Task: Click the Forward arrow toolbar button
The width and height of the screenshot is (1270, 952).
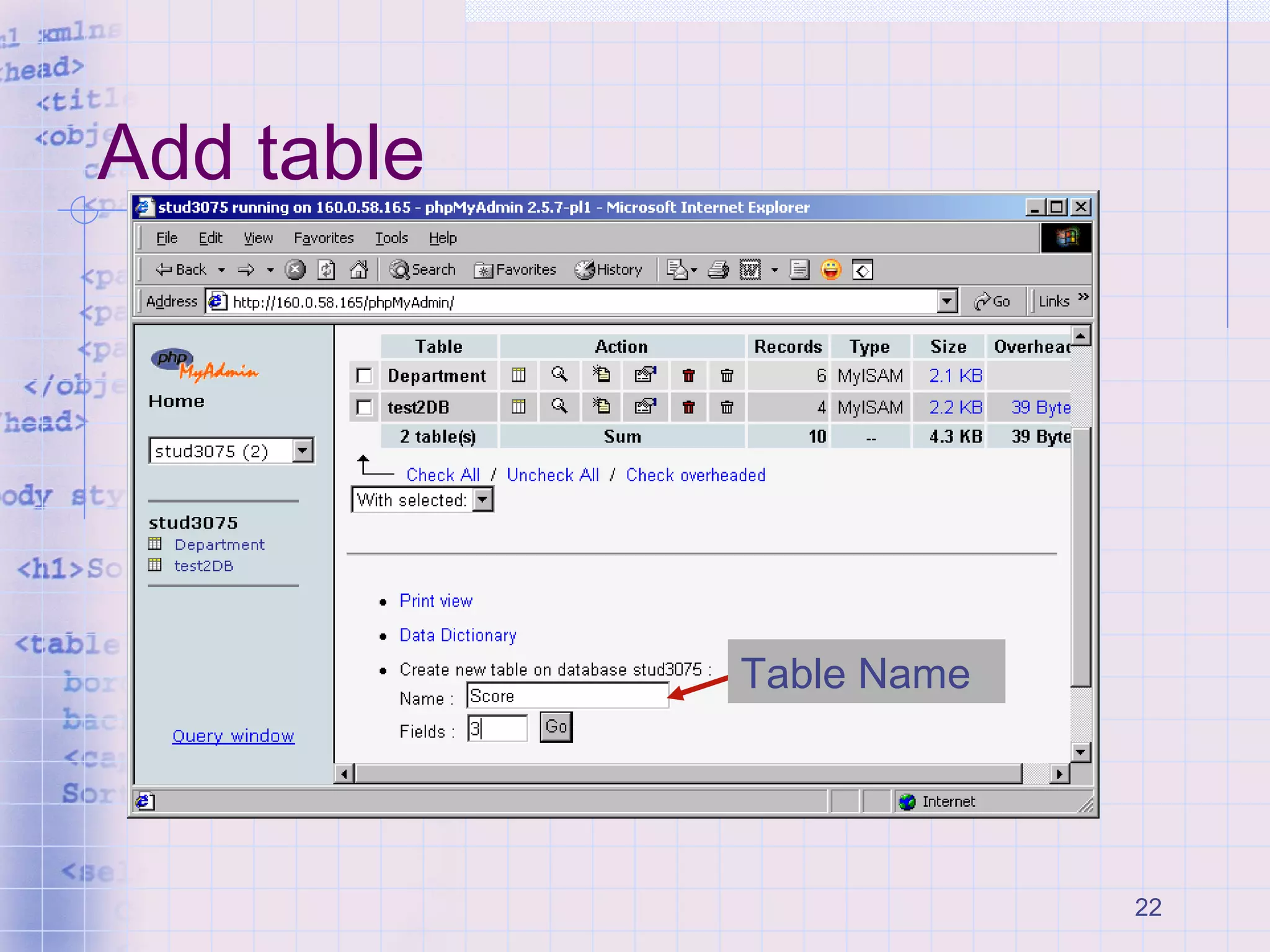Action: tap(246, 270)
